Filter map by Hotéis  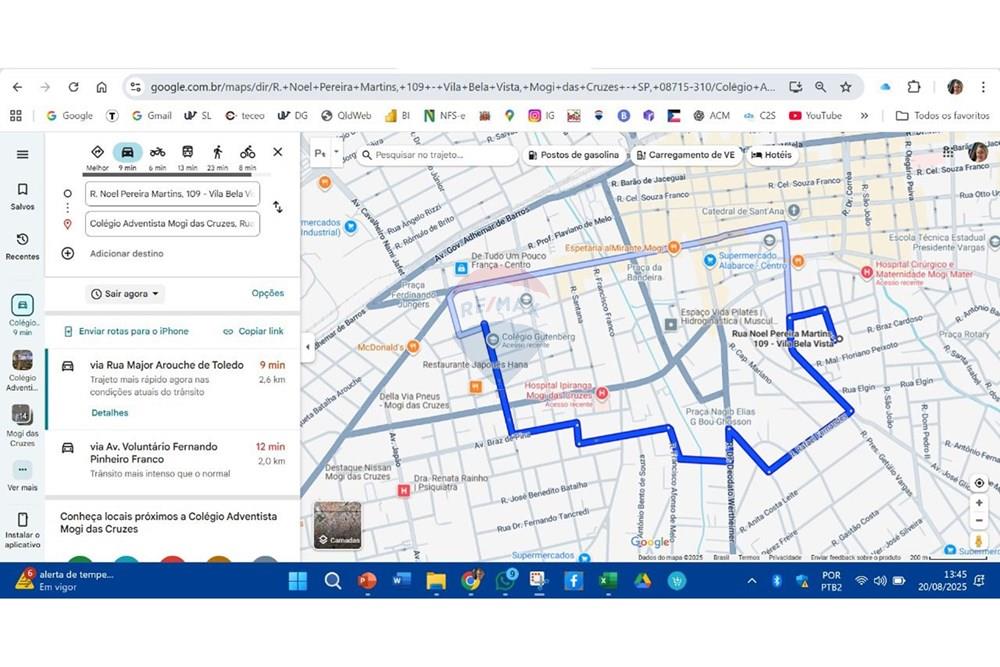tap(771, 155)
